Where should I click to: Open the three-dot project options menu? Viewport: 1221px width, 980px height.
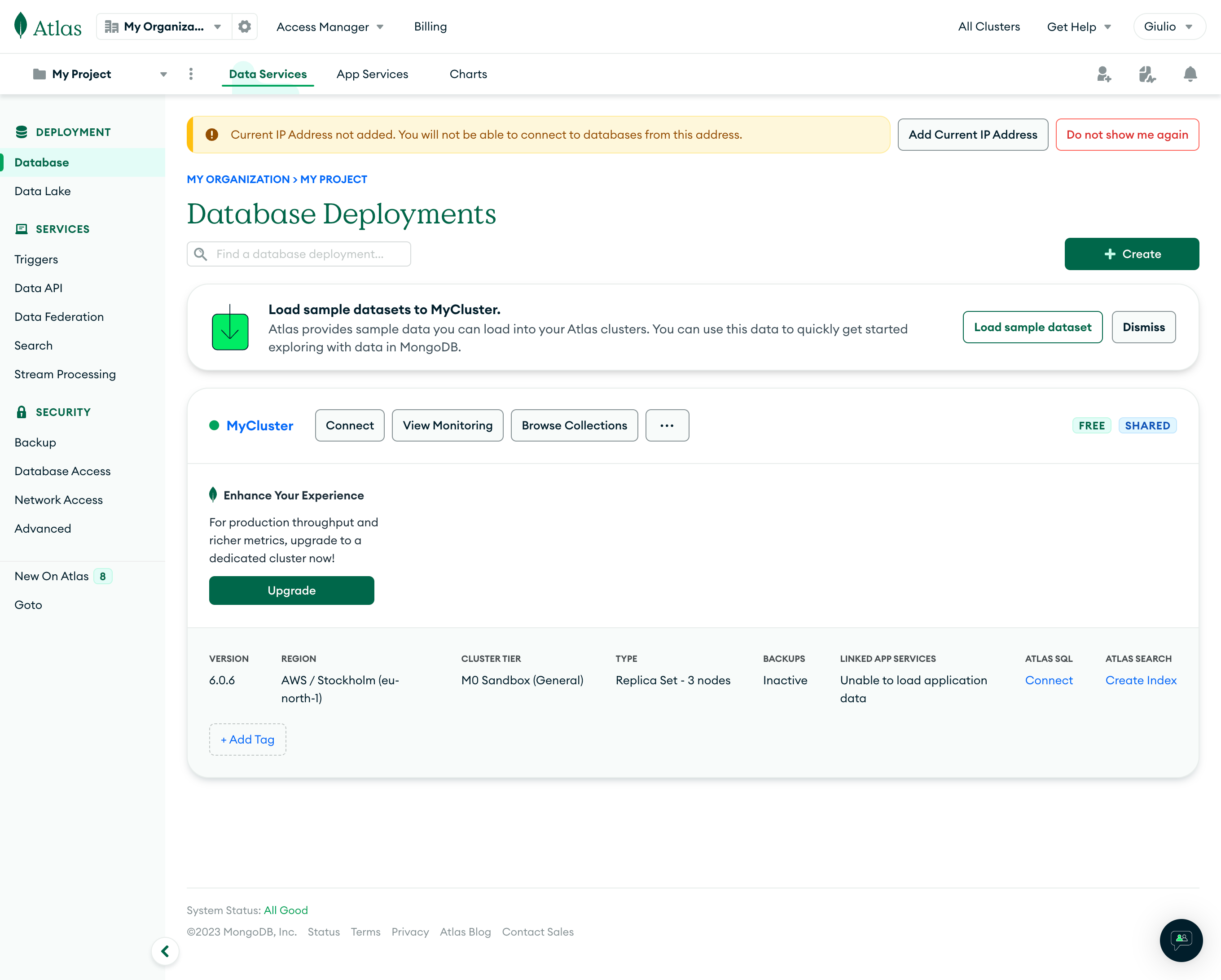tap(191, 74)
